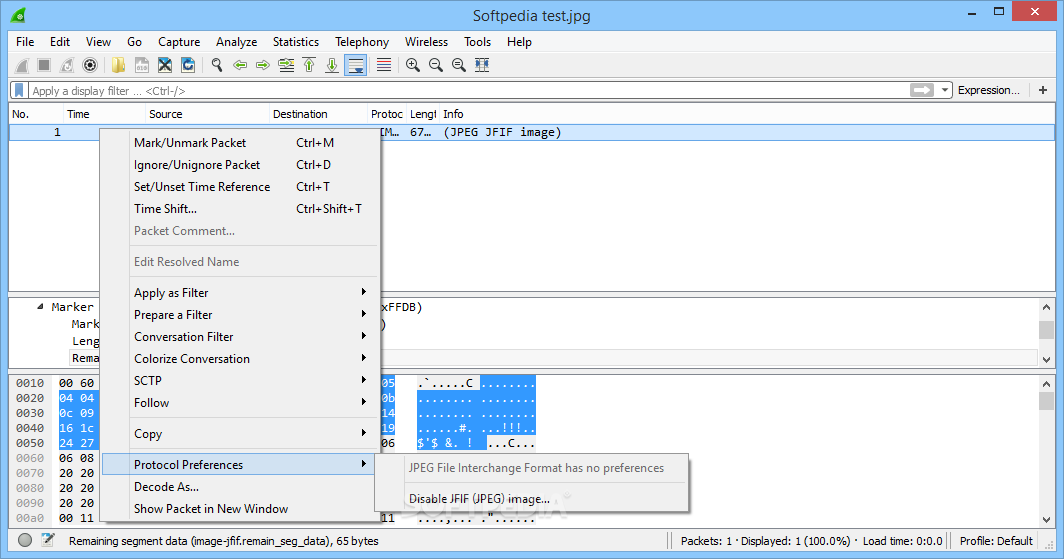Go forward with the green right arrow
The width and height of the screenshot is (1064, 559).
[263, 65]
